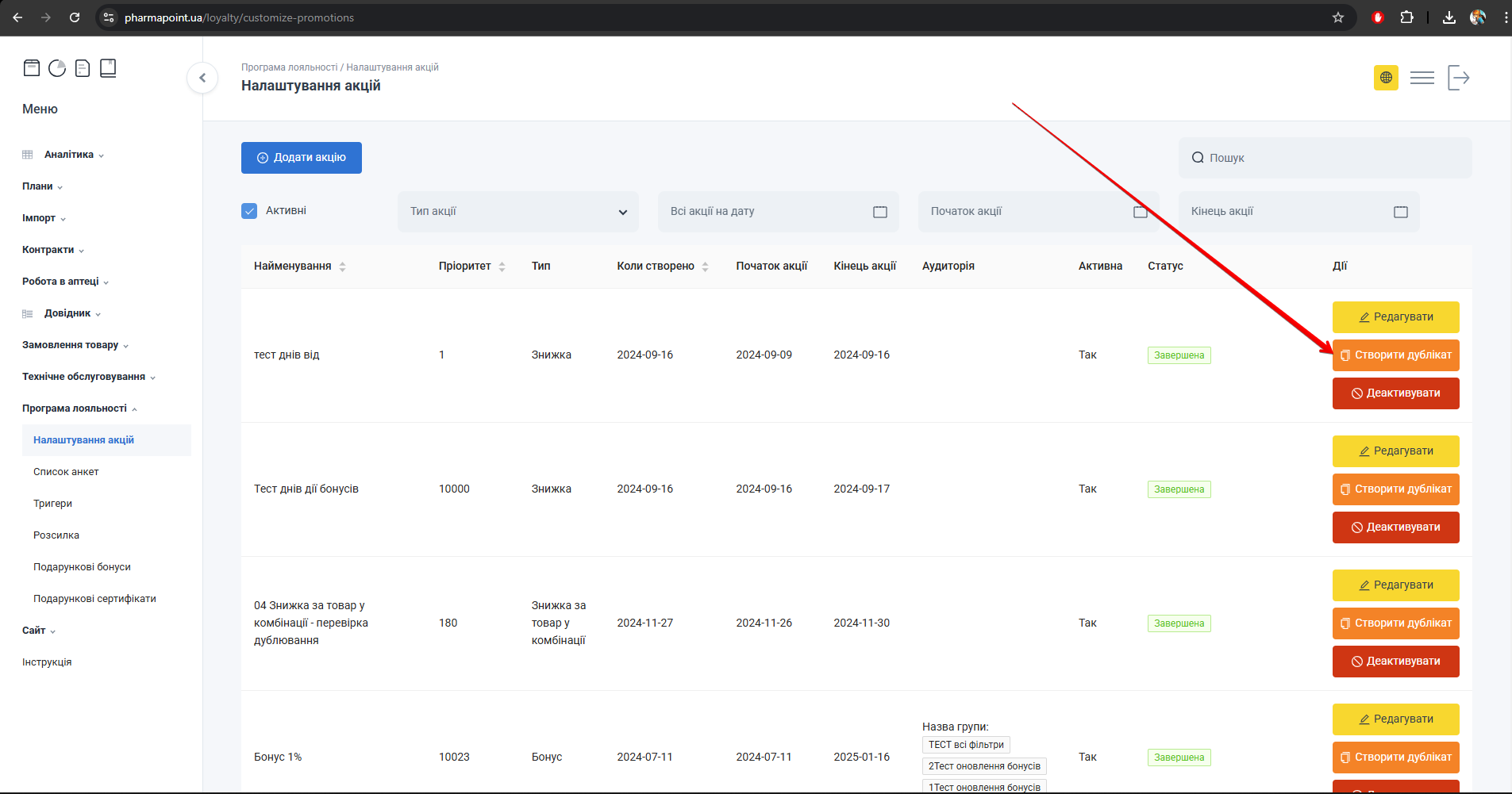Expand the Аналітика menu section

(69, 155)
